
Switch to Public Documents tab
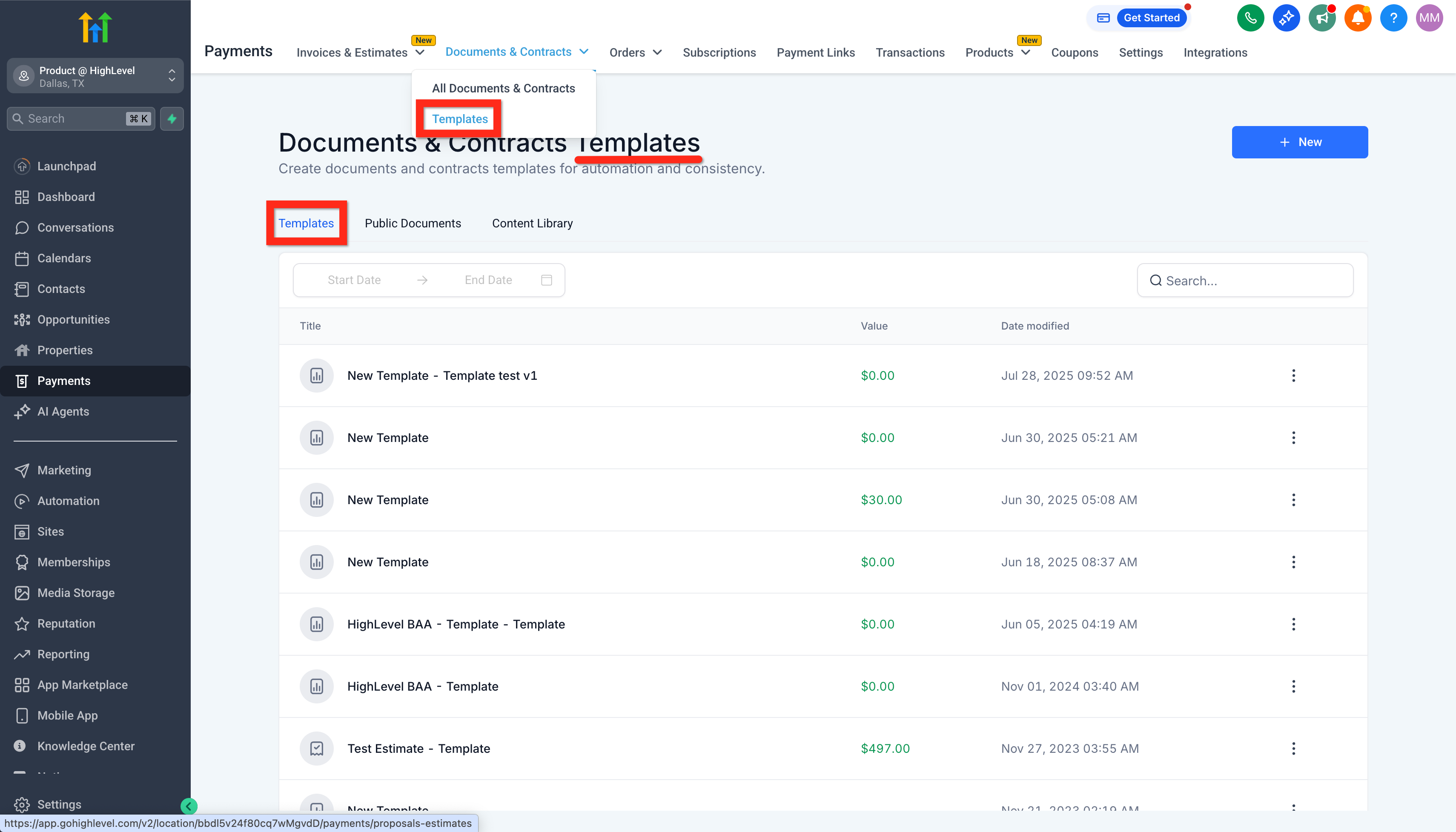[413, 224]
